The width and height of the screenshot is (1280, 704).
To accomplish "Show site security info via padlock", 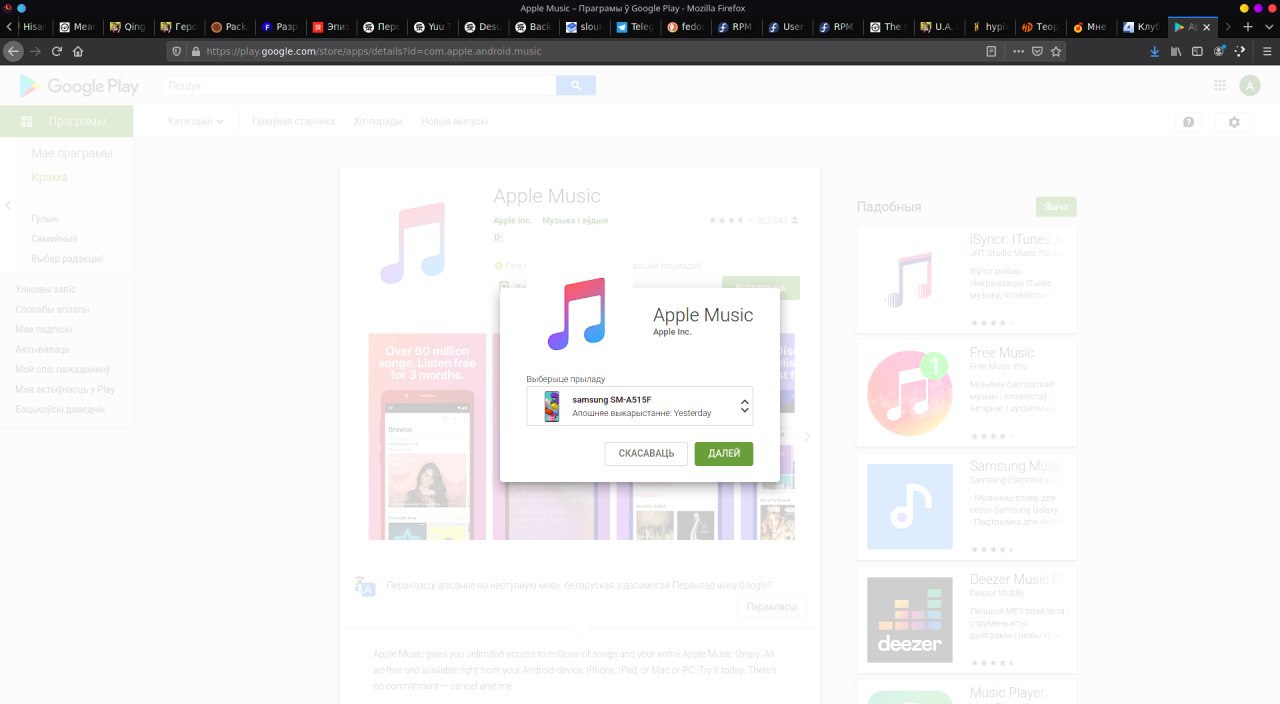I will (195, 51).
